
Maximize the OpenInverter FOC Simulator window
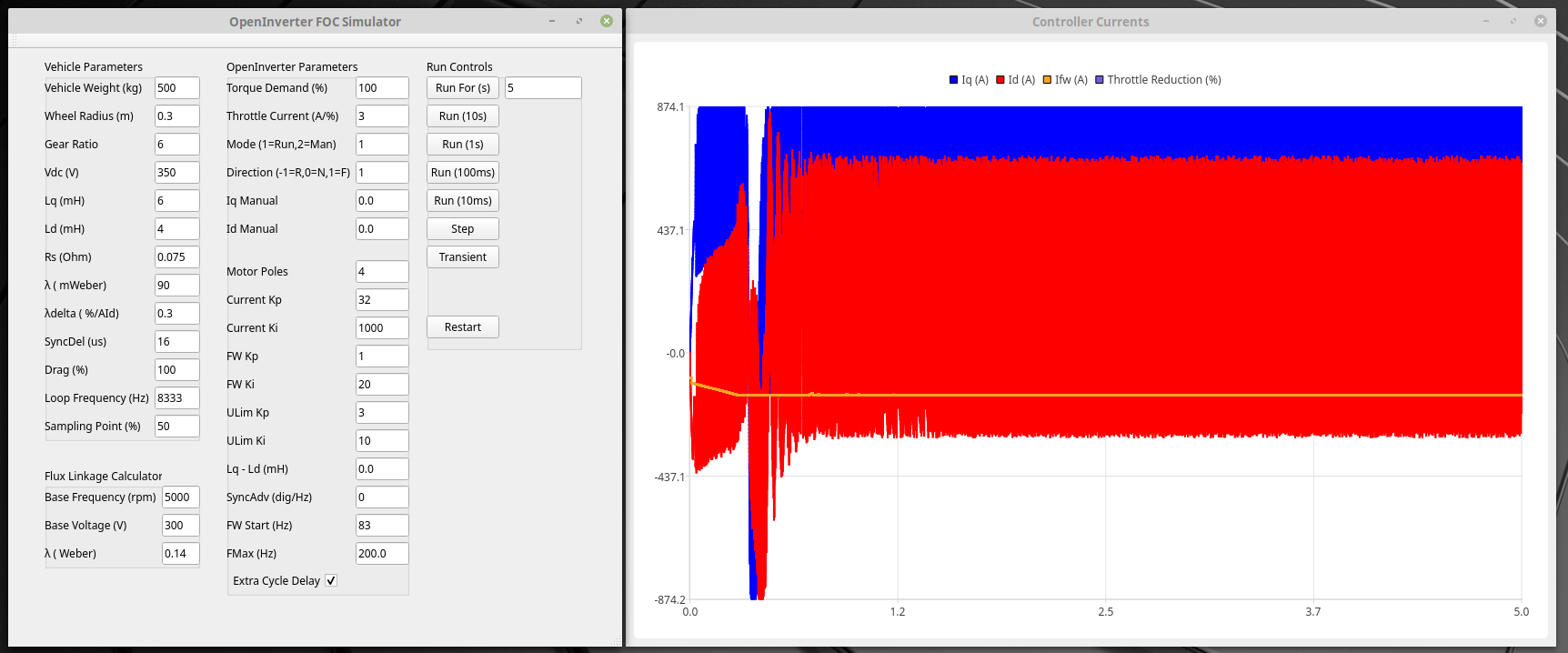tap(578, 21)
